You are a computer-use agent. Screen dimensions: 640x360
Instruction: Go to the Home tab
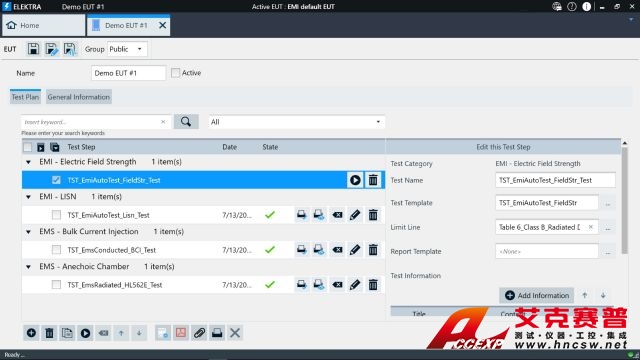[x=43, y=25]
